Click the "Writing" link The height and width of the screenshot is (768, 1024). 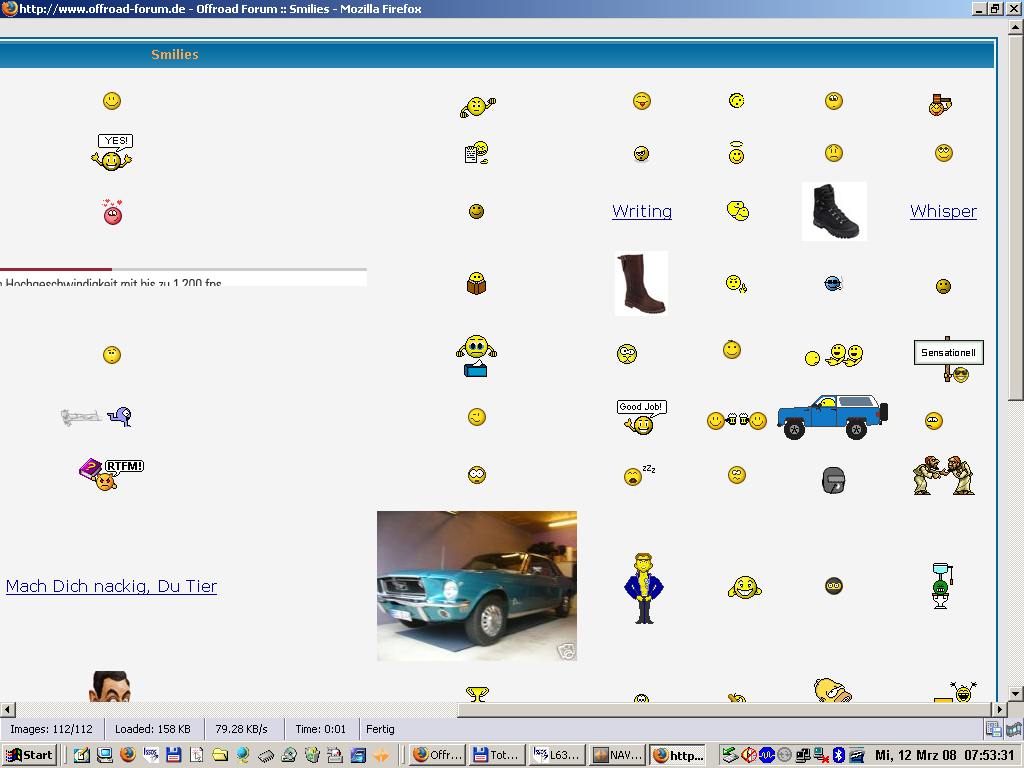coord(642,211)
